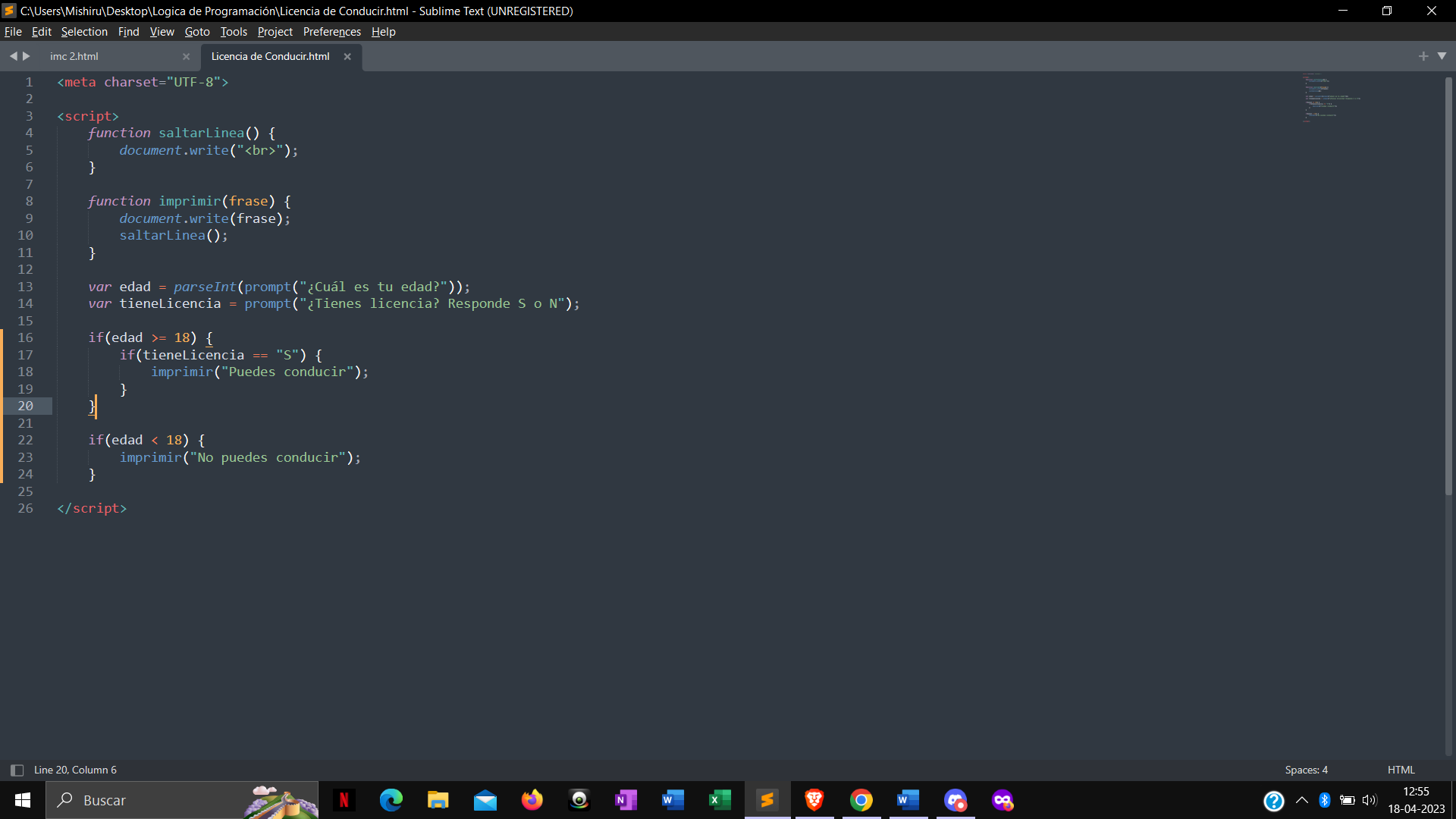The image size is (1456, 819).
Task: Click the Buscar taskbar search box
Action: click(182, 800)
